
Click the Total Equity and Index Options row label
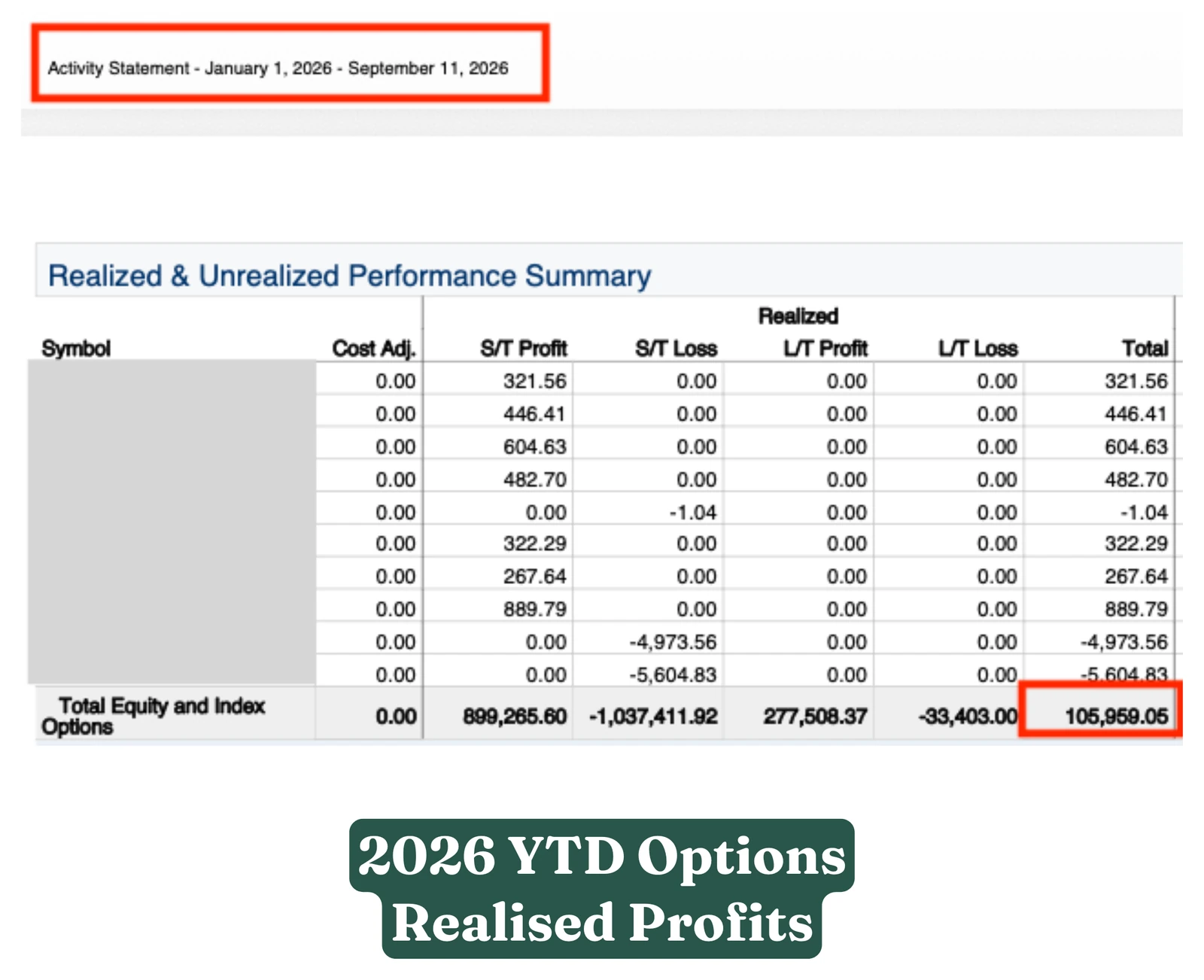click(x=154, y=716)
